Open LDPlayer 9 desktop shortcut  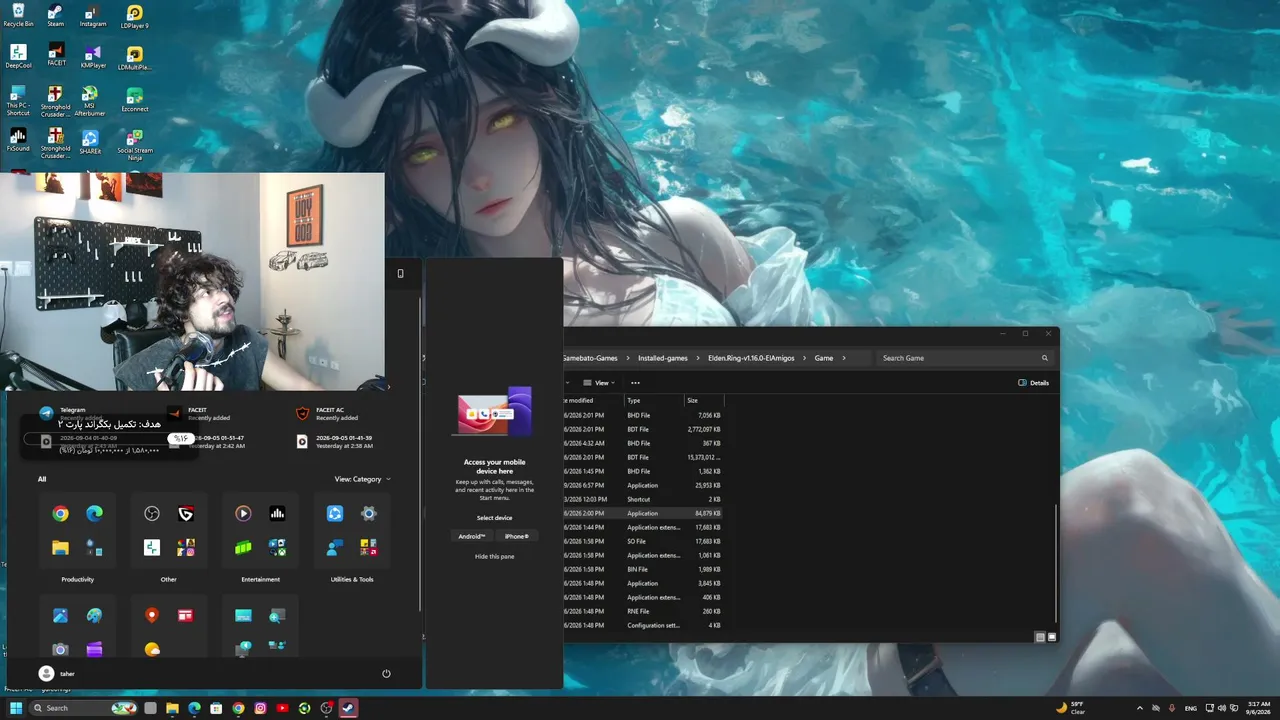coord(134,17)
